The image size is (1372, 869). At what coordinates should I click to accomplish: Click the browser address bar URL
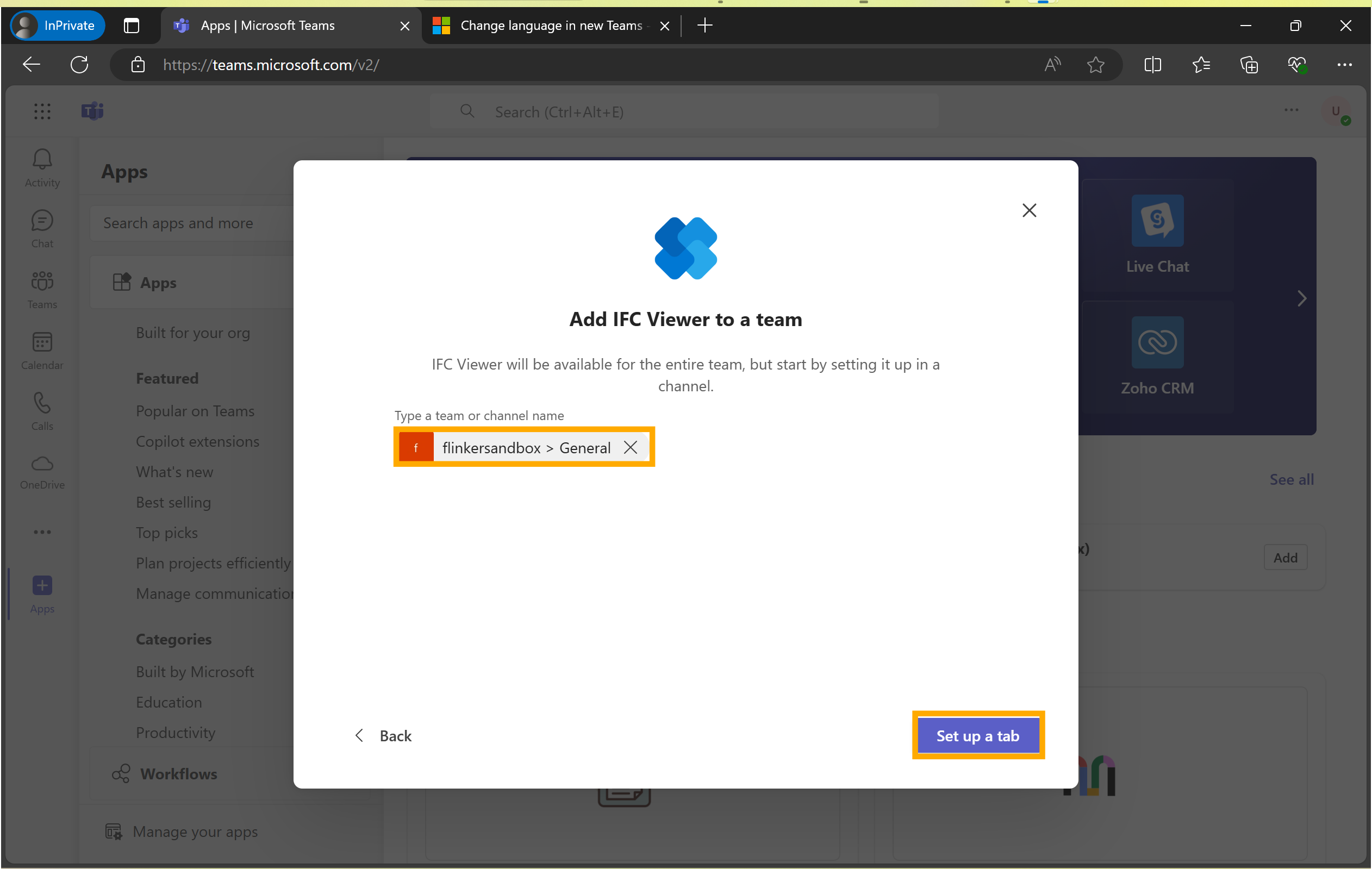point(271,65)
